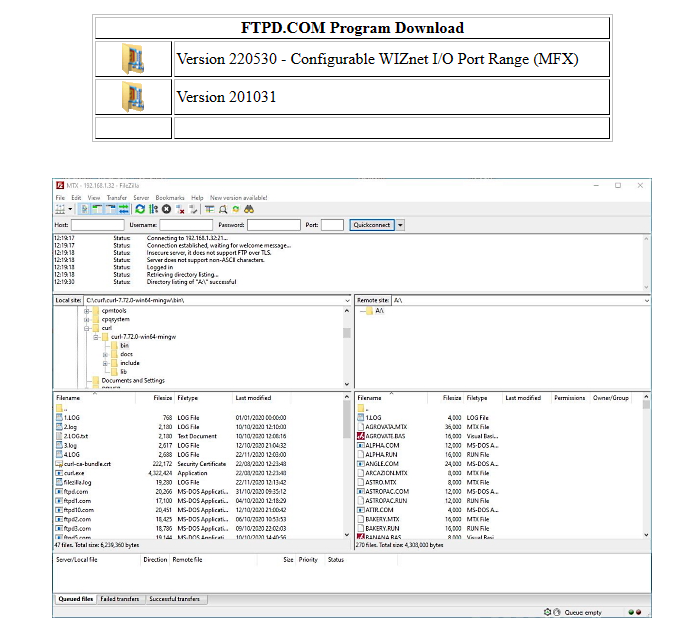Switch to the Successful transfers tab
This screenshot has width=697, height=627.
[175, 599]
